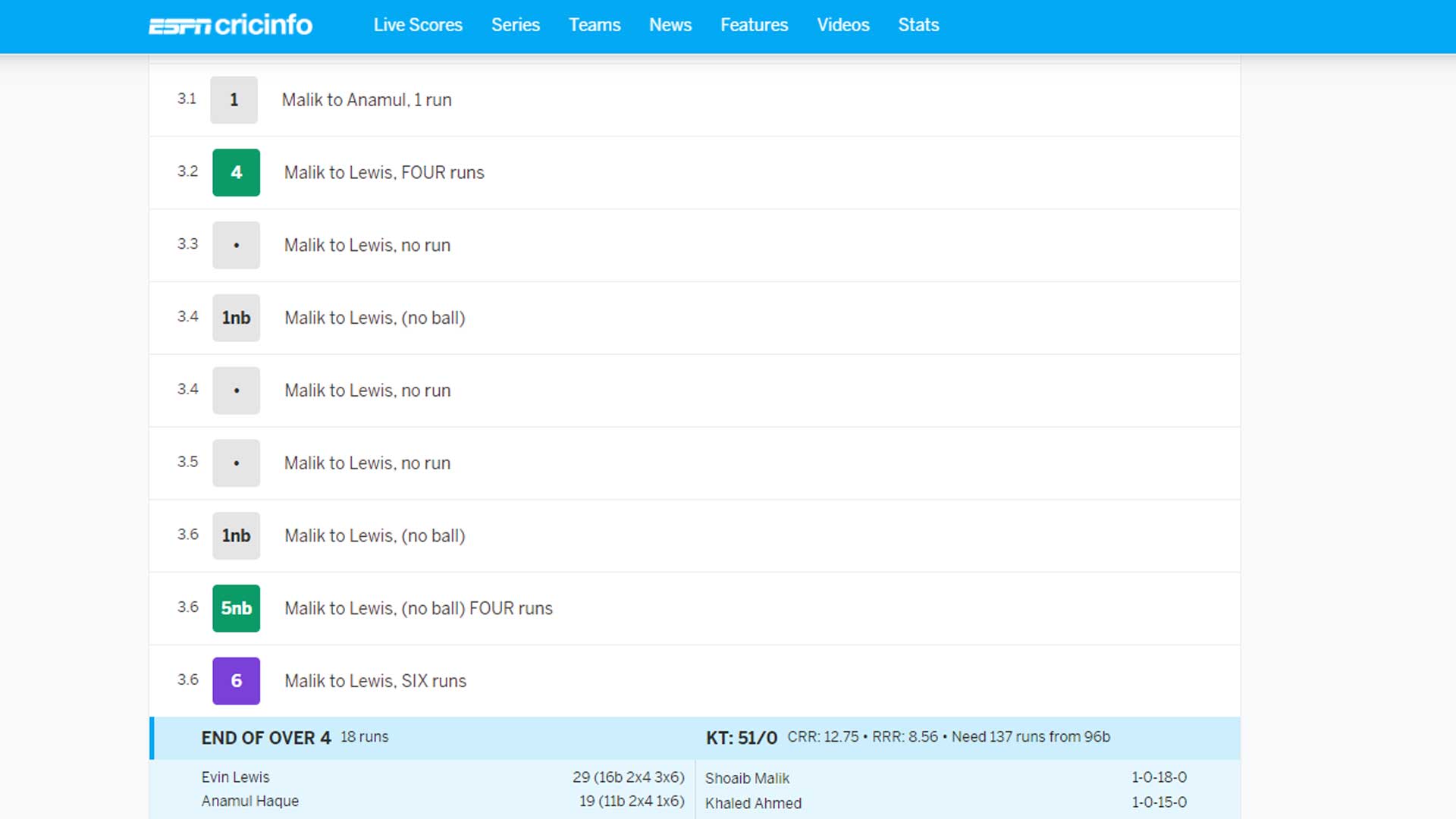Click Khaled Ahmed figures 1-0-15-0
The width and height of the screenshot is (1456, 819).
tap(1159, 802)
